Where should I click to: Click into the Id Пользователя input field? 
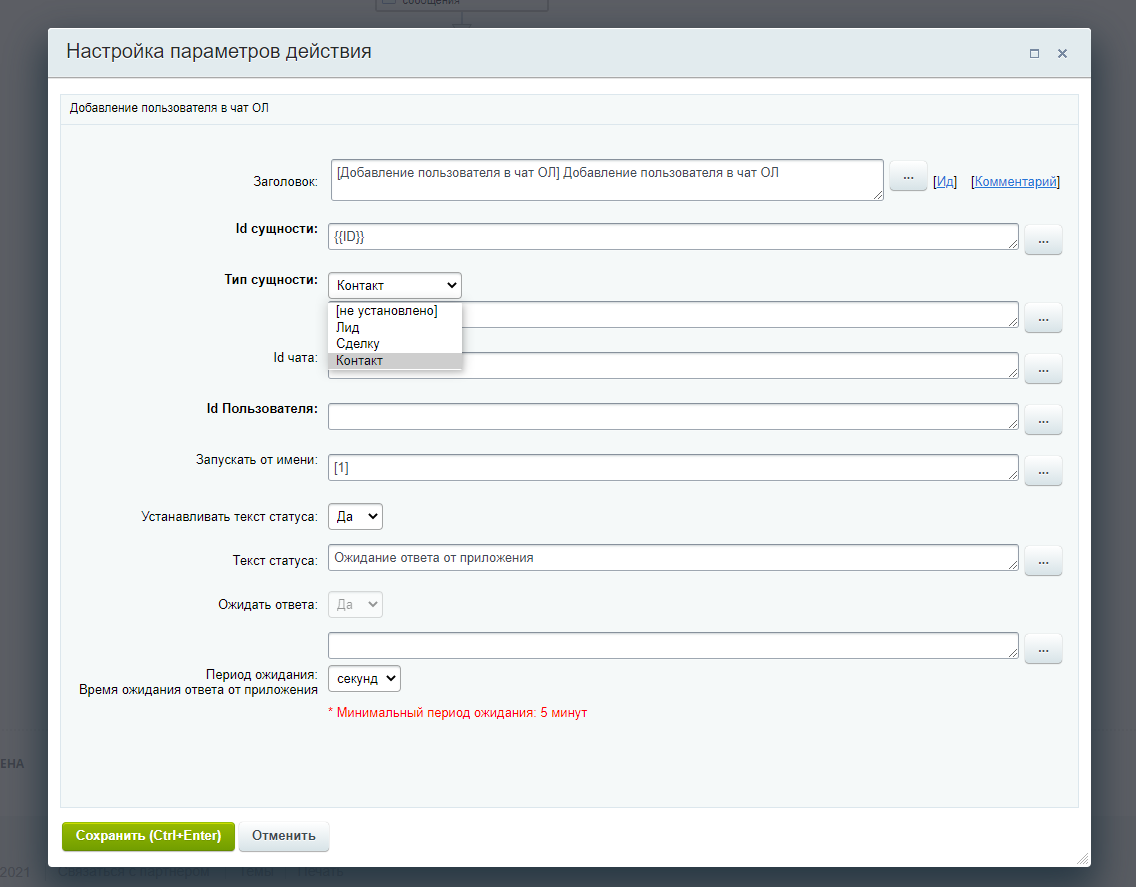[x=672, y=417]
